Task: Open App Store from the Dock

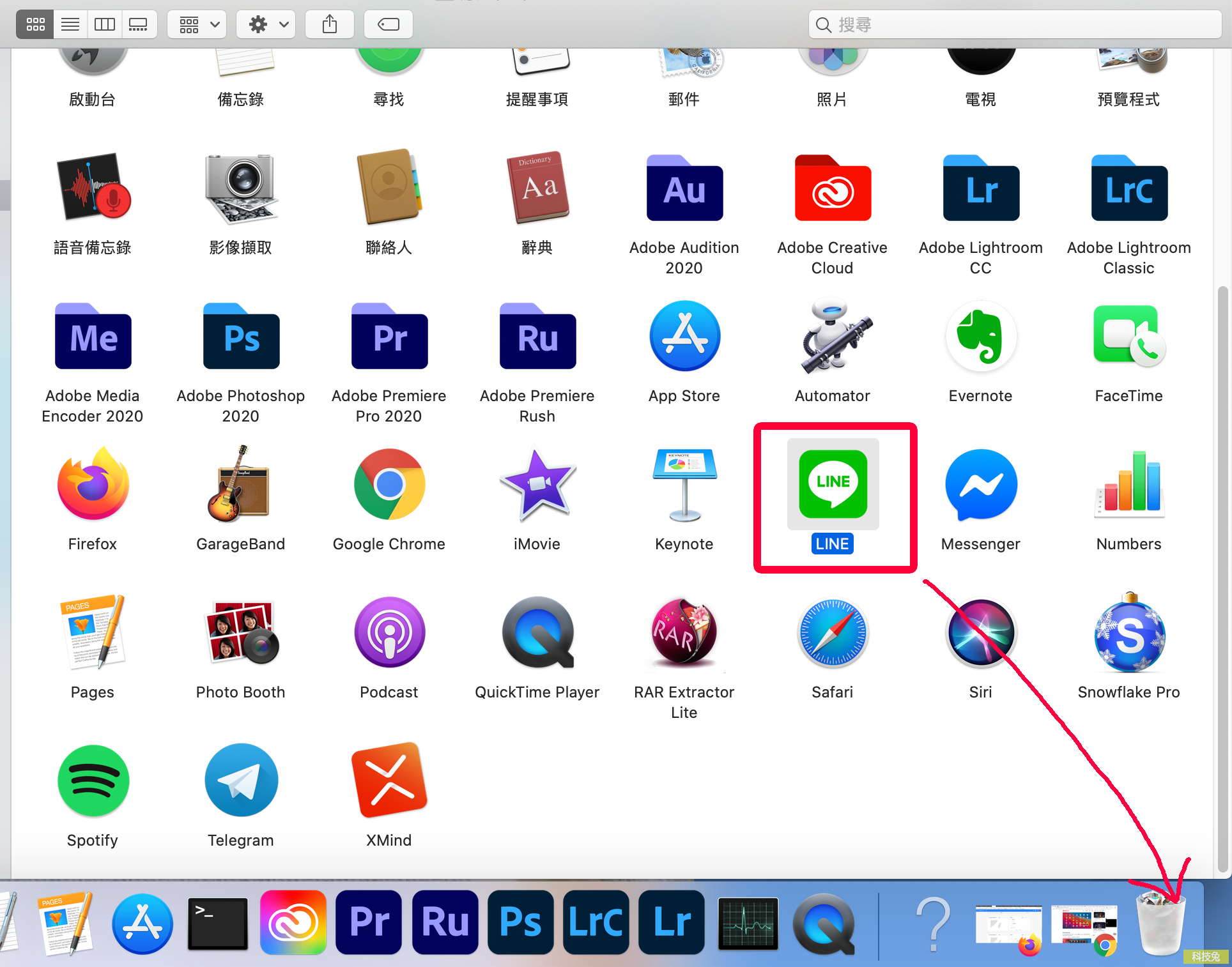Action: pos(142,924)
